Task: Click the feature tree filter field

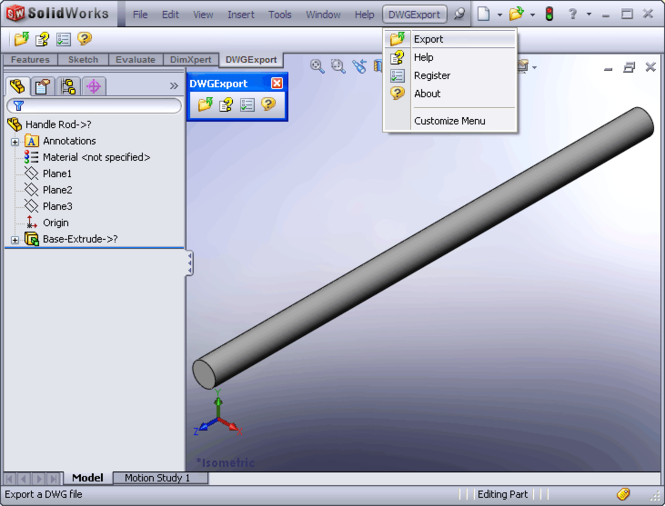Action: coord(94,106)
